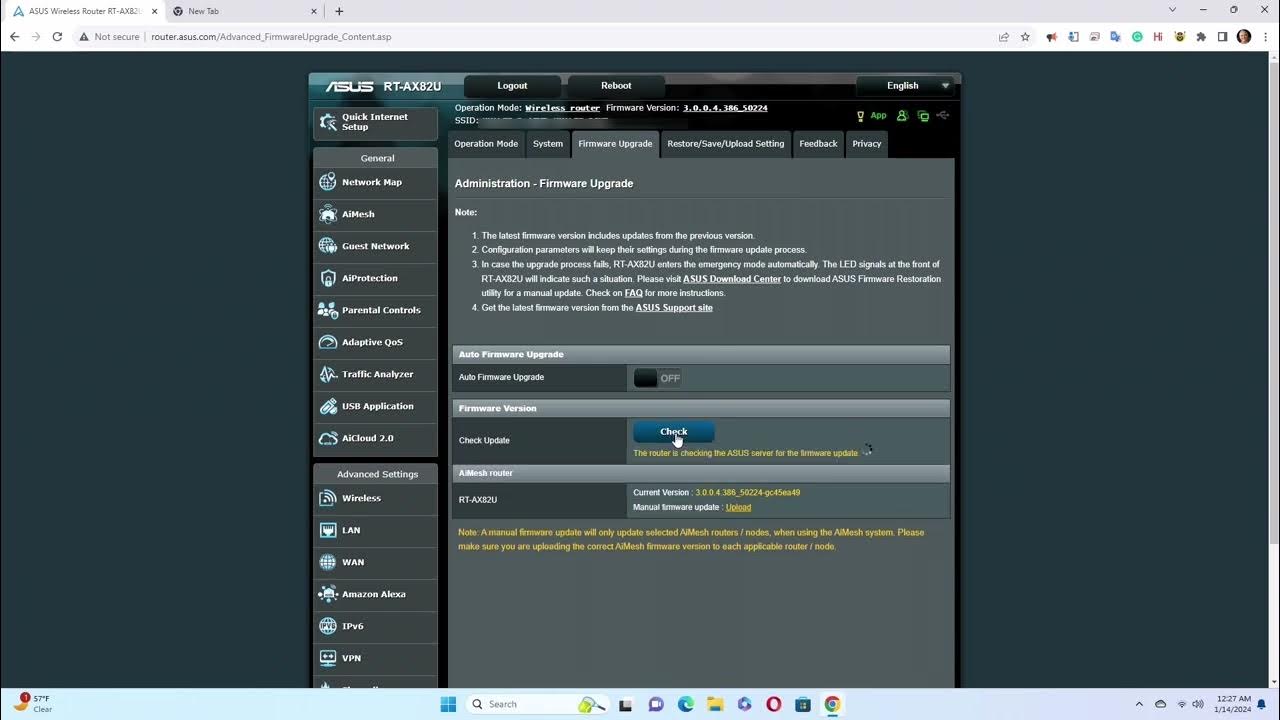Screen dimensions: 1280x720
Task: Open Opera browser from taskbar
Action: [x=773, y=704]
